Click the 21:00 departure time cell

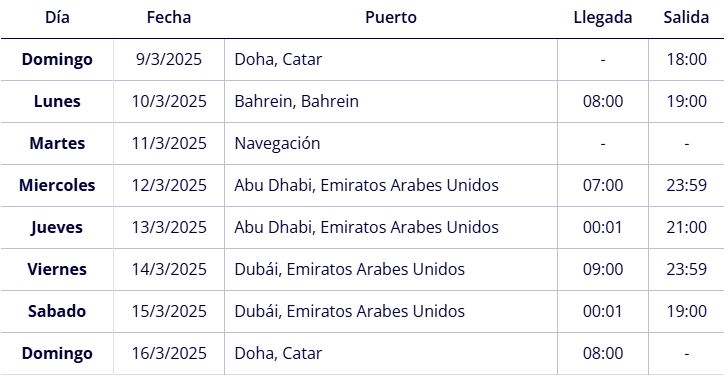[686, 227]
